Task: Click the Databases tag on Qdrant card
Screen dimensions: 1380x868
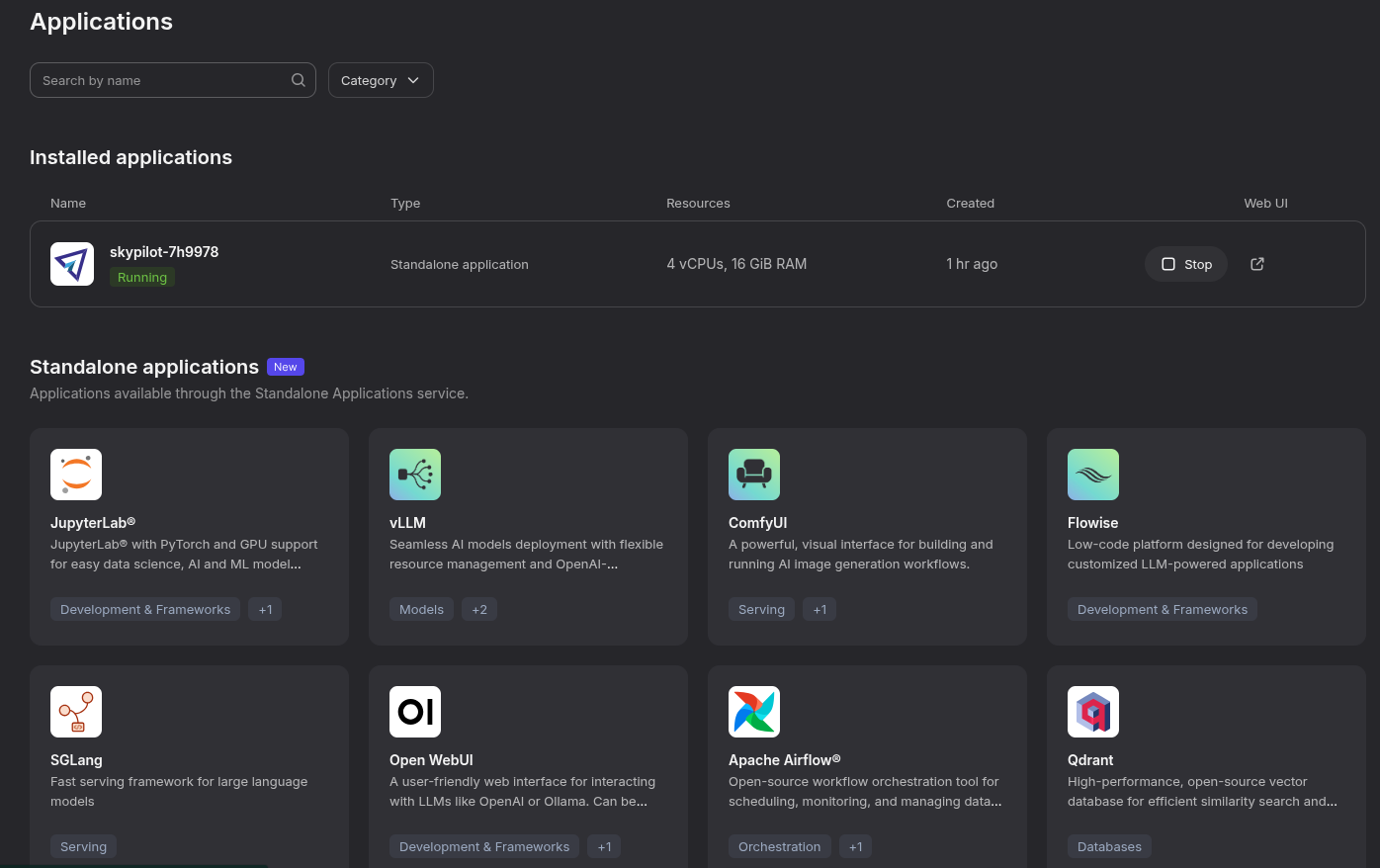Action: pyautogui.click(x=1109, y=846)
